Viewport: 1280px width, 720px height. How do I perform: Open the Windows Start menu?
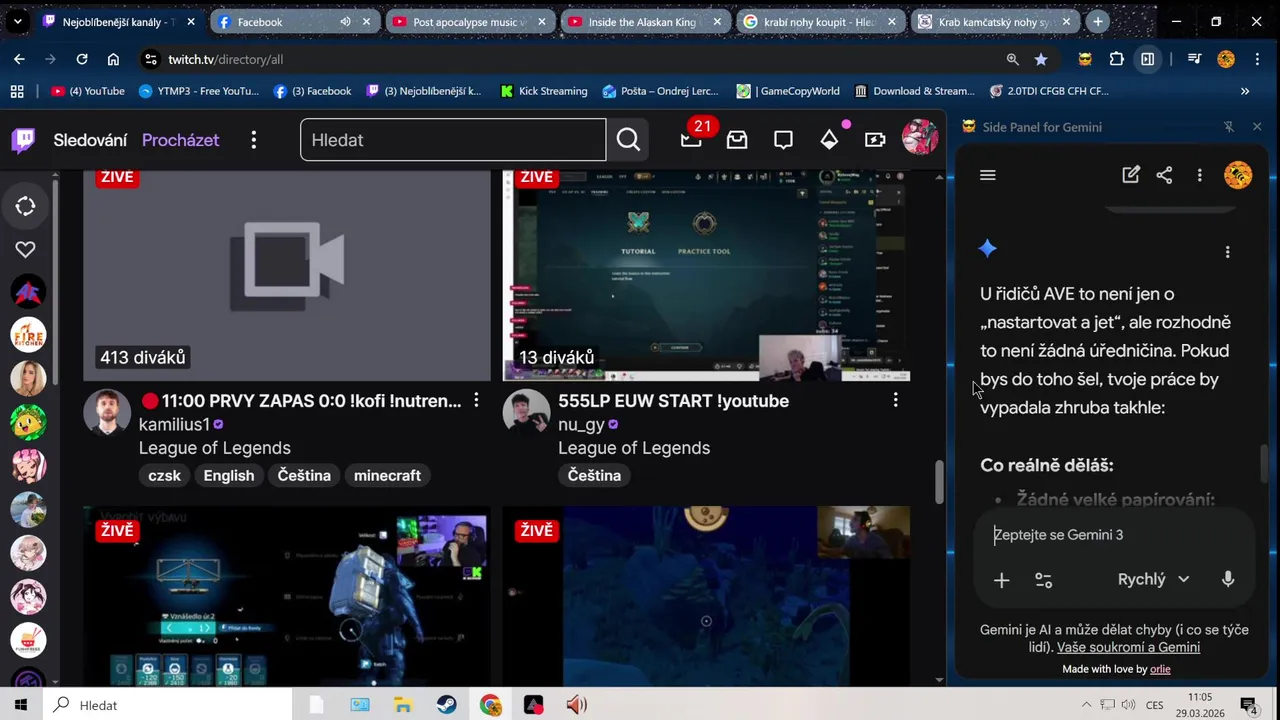point(20,705)
